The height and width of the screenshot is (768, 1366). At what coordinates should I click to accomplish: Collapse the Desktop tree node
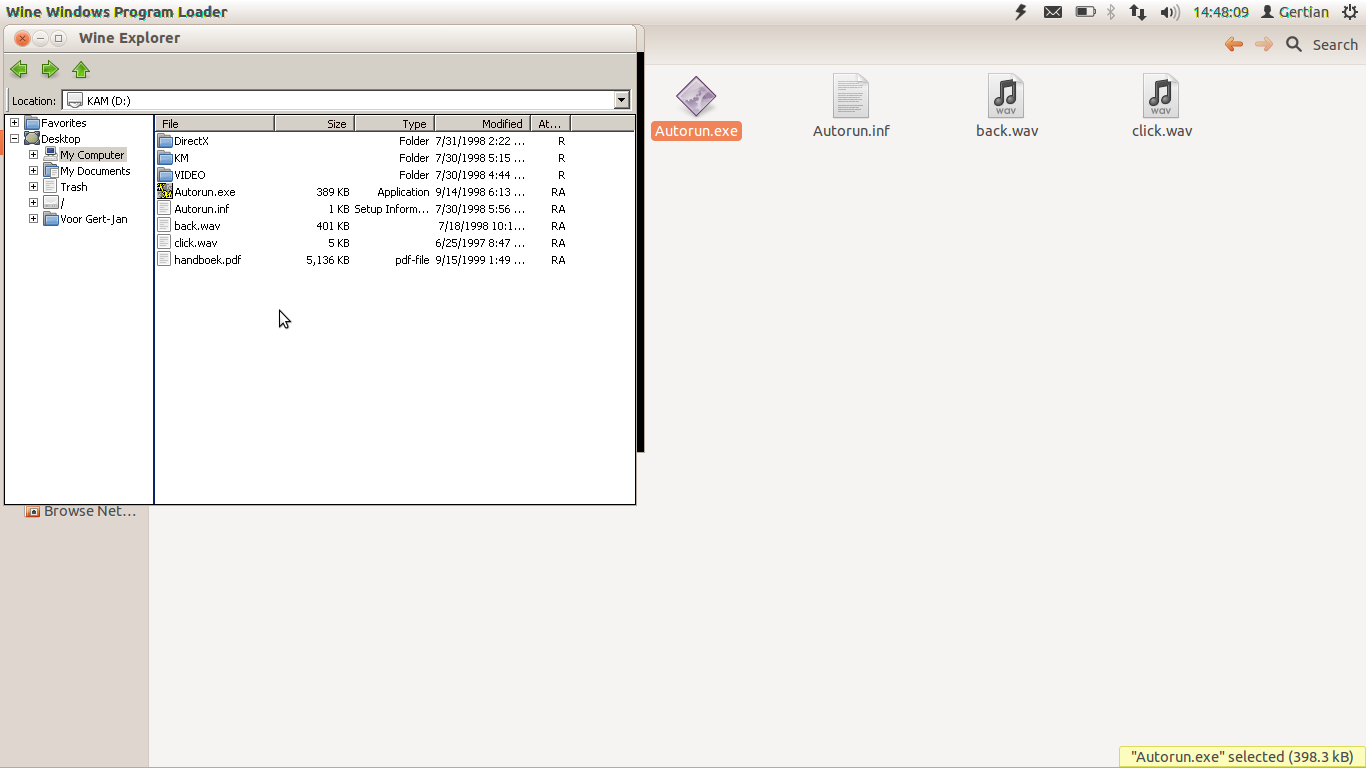14,139
